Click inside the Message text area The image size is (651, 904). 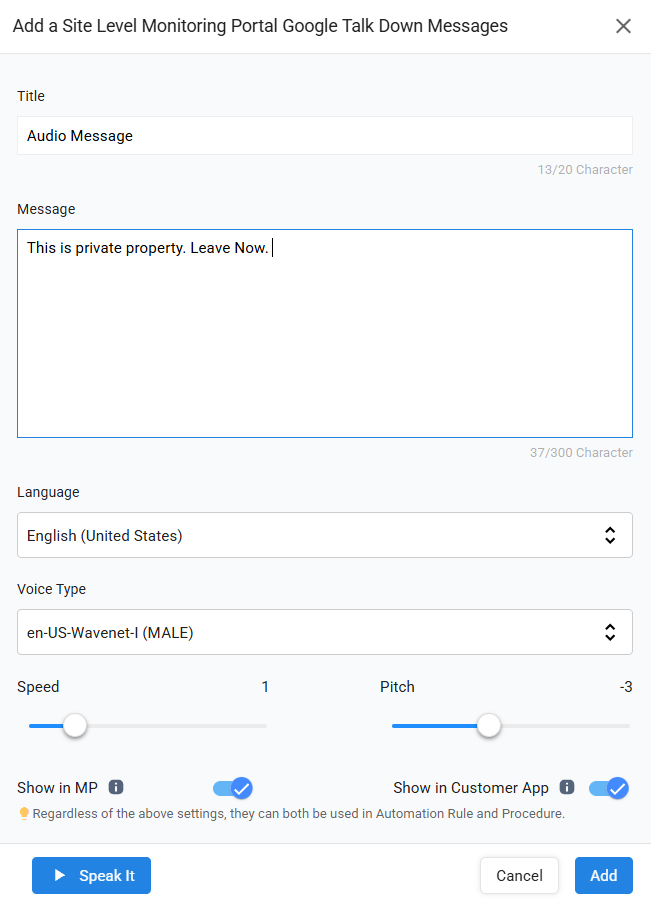coord(324,340)
